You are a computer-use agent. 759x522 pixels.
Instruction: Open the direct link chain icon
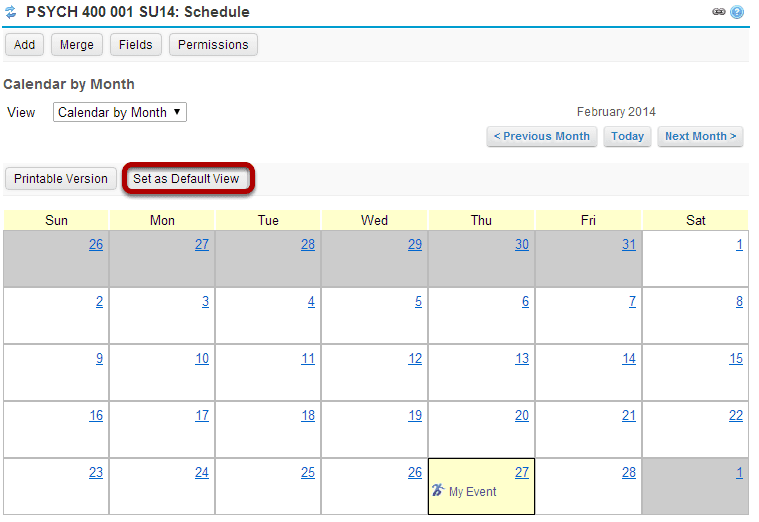click(x=719, y=12)
